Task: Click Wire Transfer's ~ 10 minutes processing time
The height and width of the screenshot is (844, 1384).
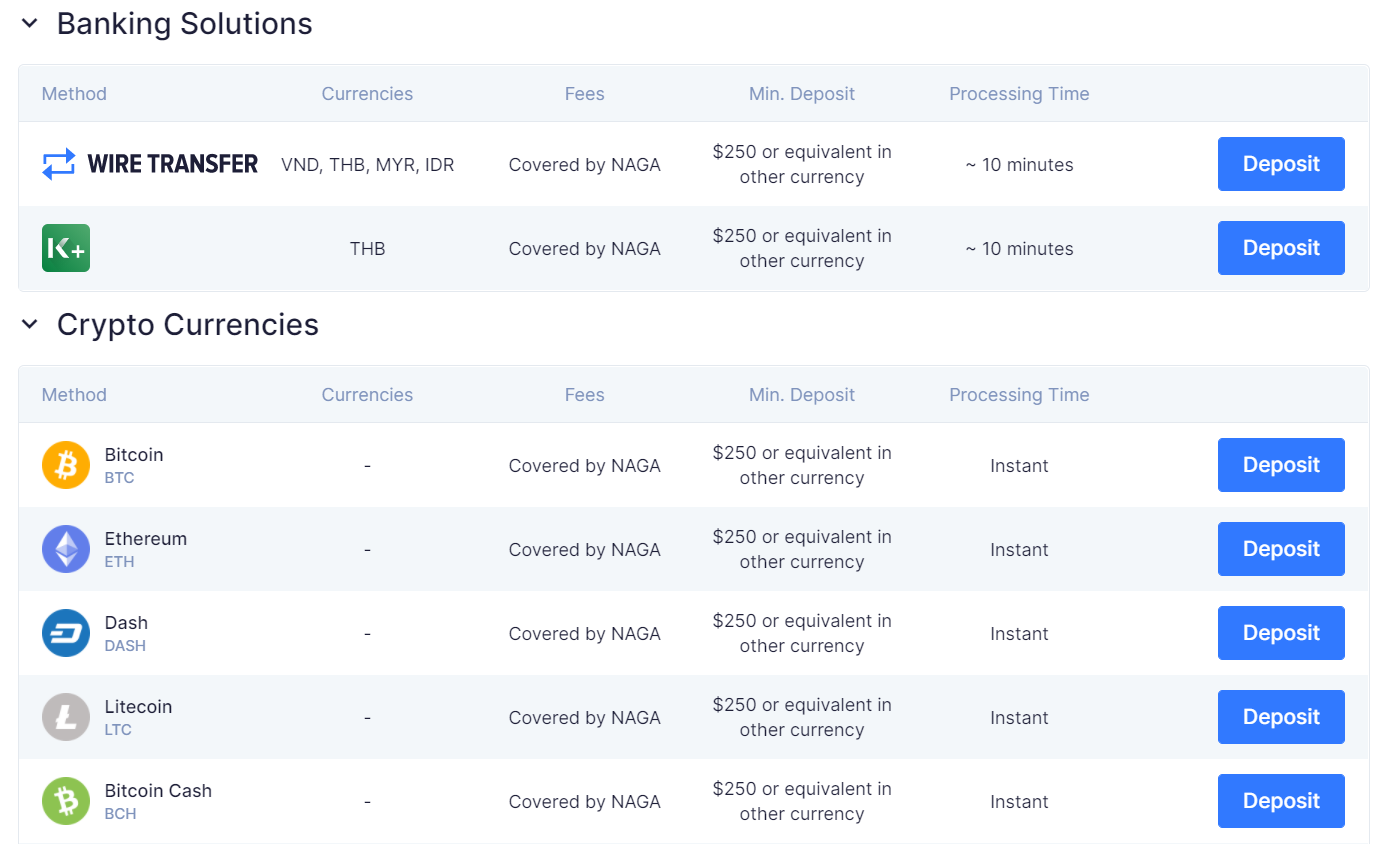Action: click(1019, 165)
